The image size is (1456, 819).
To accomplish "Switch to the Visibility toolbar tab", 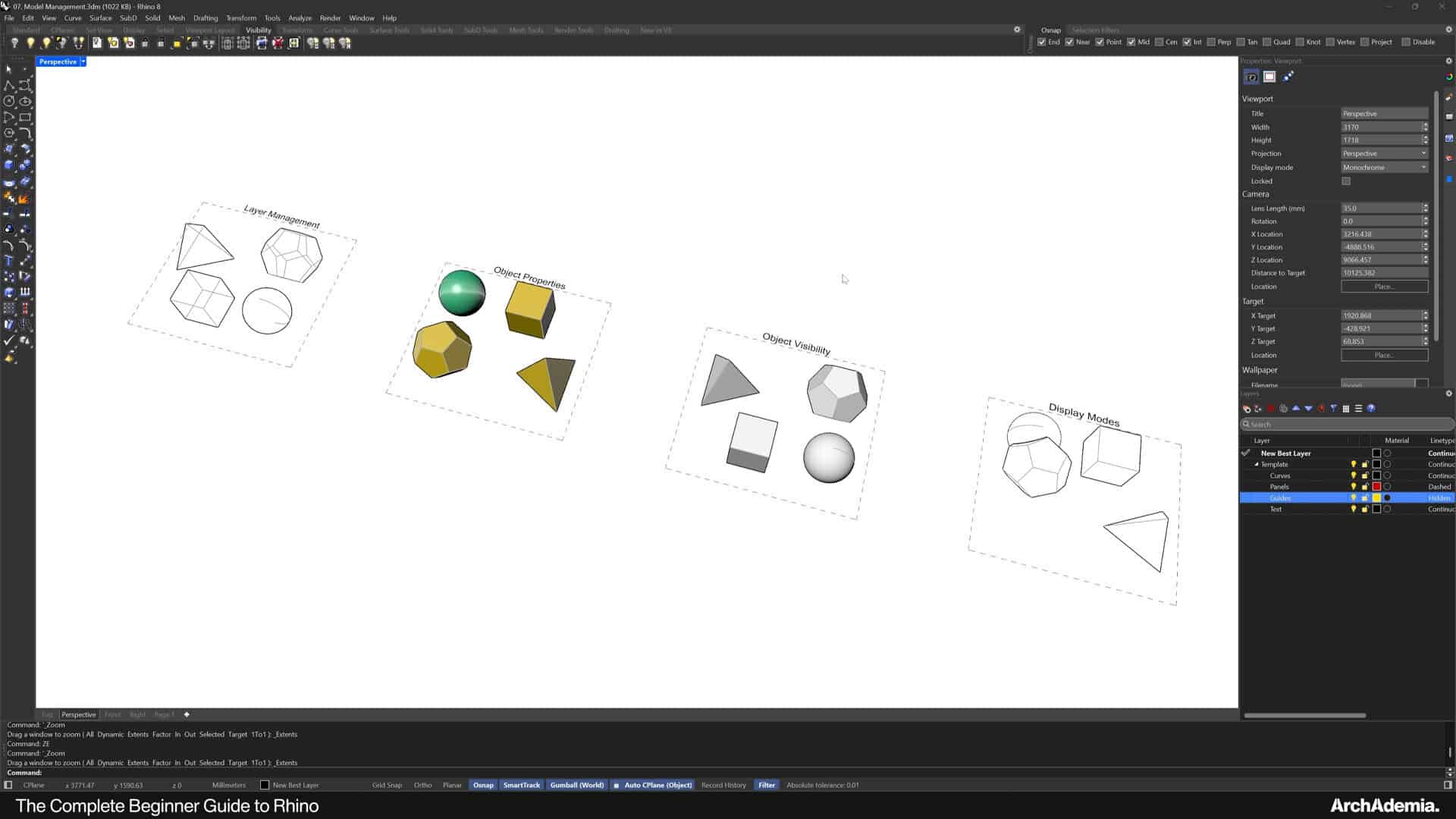I will [x=258, y=30].
